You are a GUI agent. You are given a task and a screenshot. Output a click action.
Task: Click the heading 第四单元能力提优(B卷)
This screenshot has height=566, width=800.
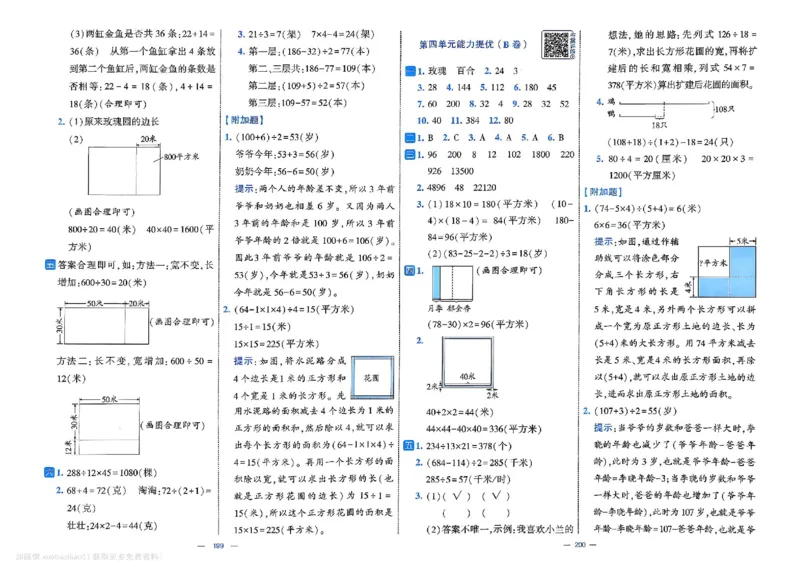click(x=472, y=44)
